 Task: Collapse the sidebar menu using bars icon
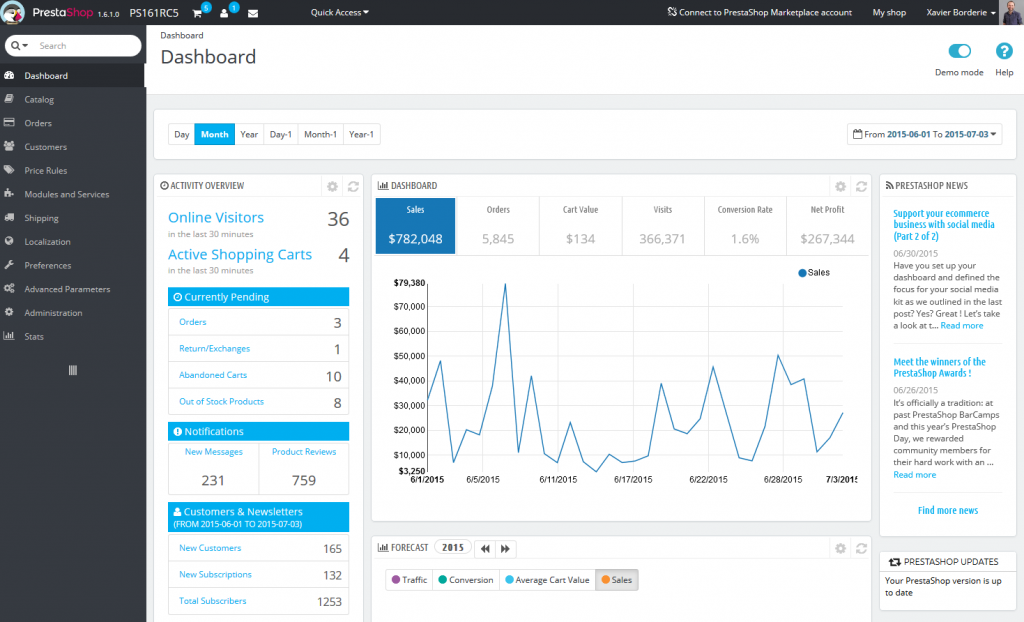[x=72, y=370]
